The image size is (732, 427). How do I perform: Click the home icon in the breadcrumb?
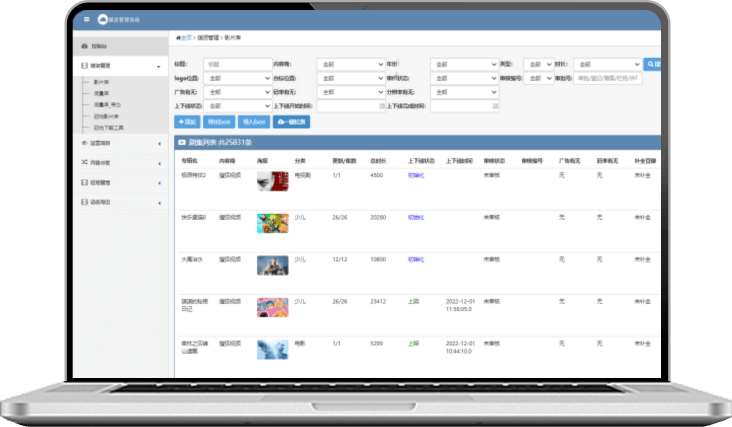178,37
